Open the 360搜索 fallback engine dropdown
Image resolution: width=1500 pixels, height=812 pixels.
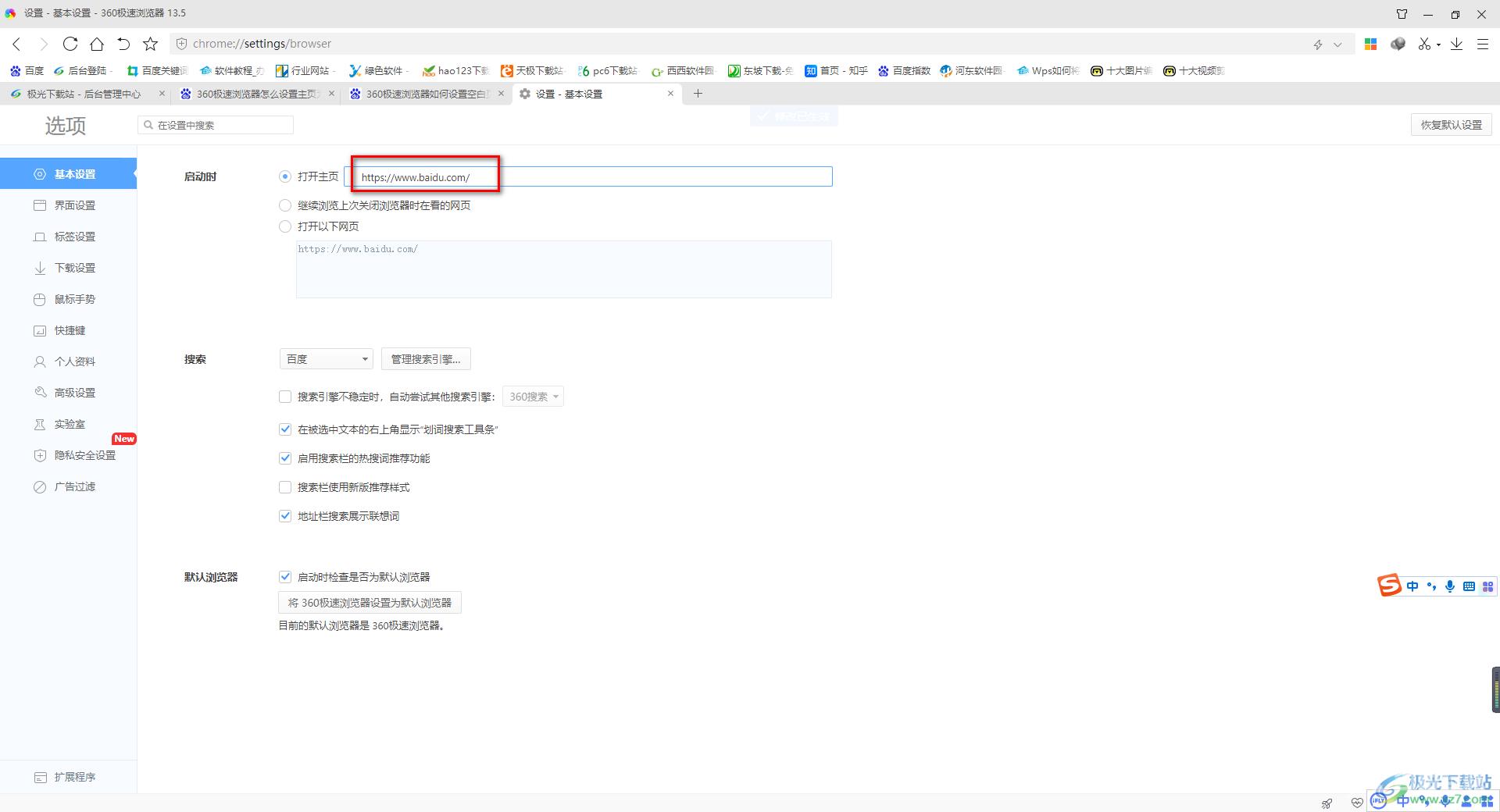533,397
